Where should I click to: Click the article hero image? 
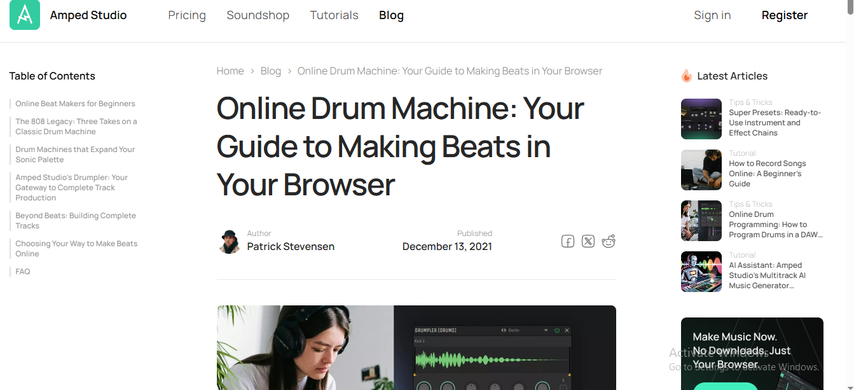pos(416,348)
